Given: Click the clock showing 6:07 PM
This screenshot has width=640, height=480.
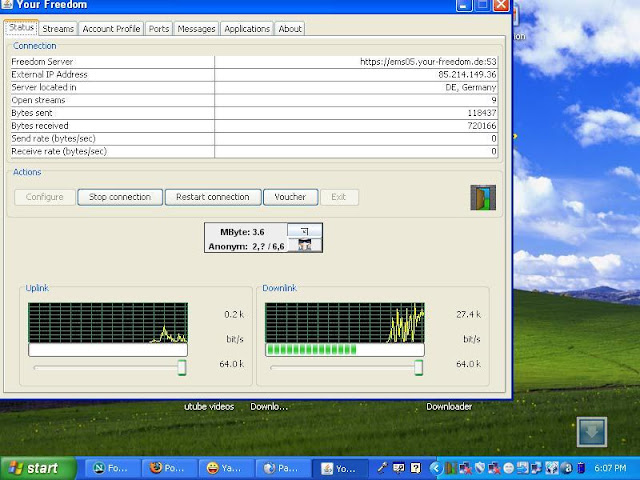Looking at the screenshot, I should [x=610, y=468].
